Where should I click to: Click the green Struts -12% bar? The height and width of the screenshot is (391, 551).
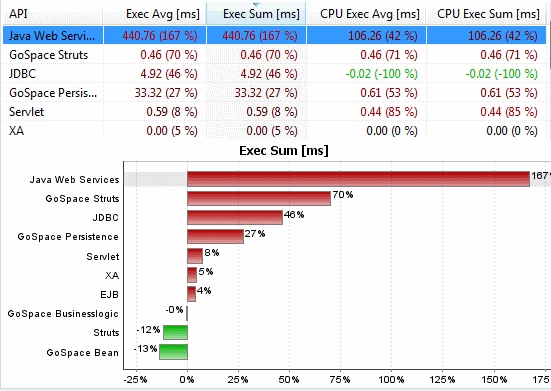point(175,332)
